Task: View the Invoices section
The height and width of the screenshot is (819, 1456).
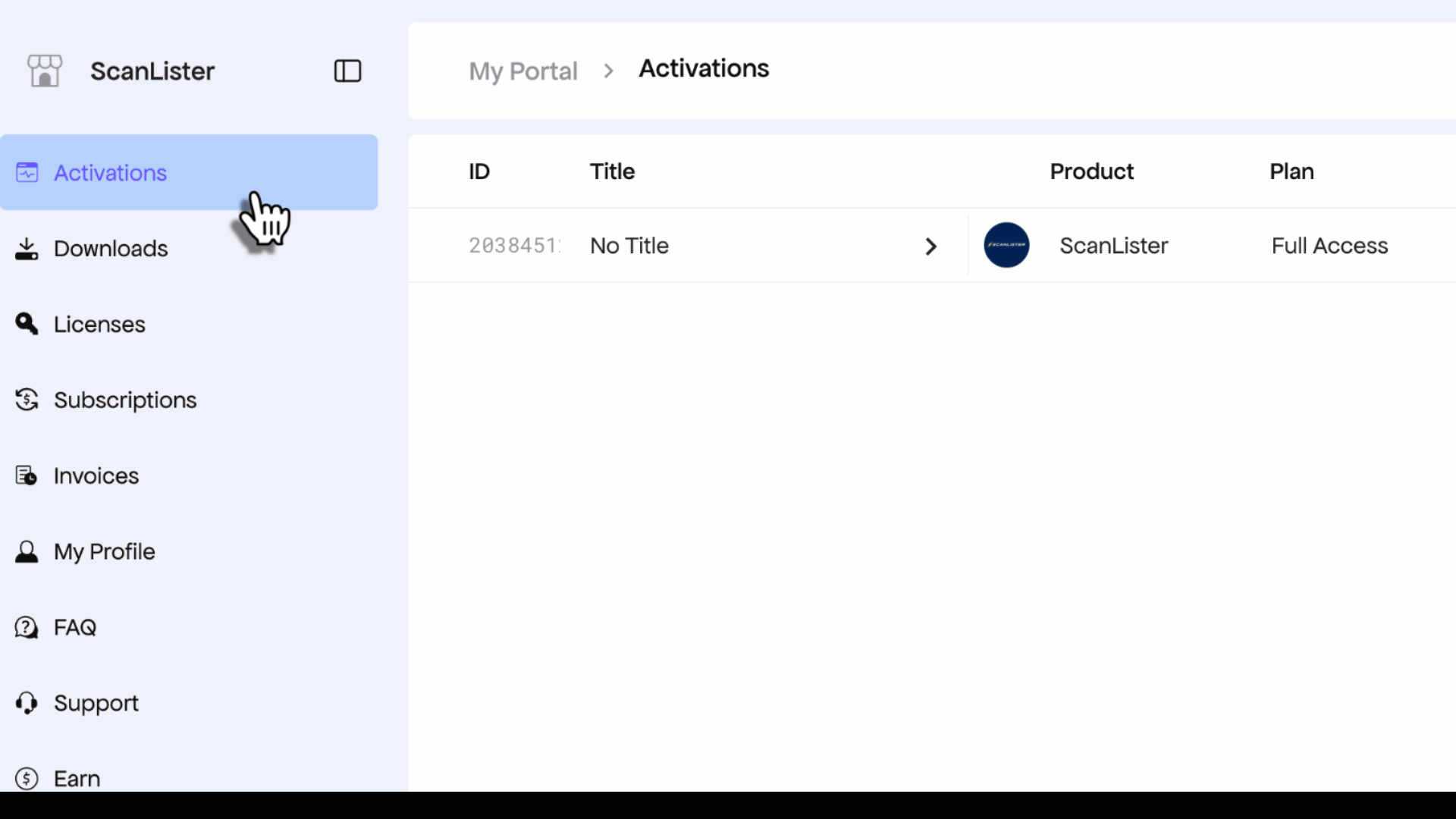Action: [189, 475]
